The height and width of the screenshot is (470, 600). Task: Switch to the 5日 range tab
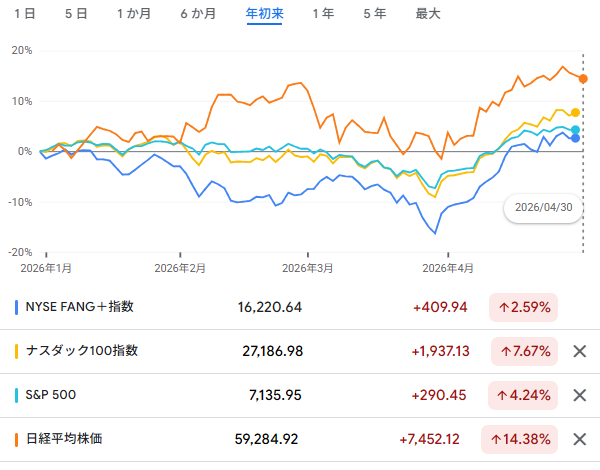76,14
